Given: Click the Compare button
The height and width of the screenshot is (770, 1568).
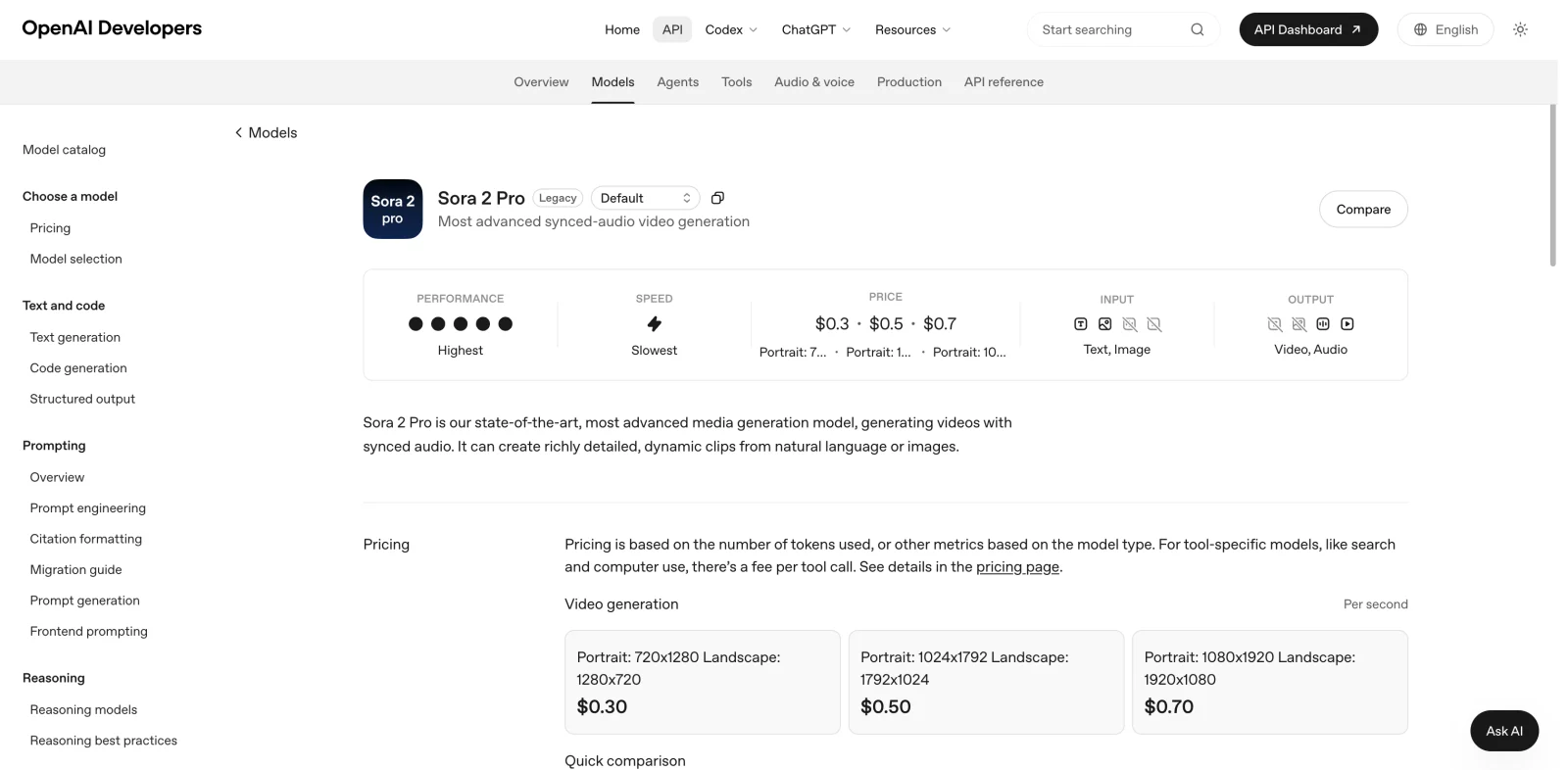Looking at the screenshot, I should point(1363,210).
